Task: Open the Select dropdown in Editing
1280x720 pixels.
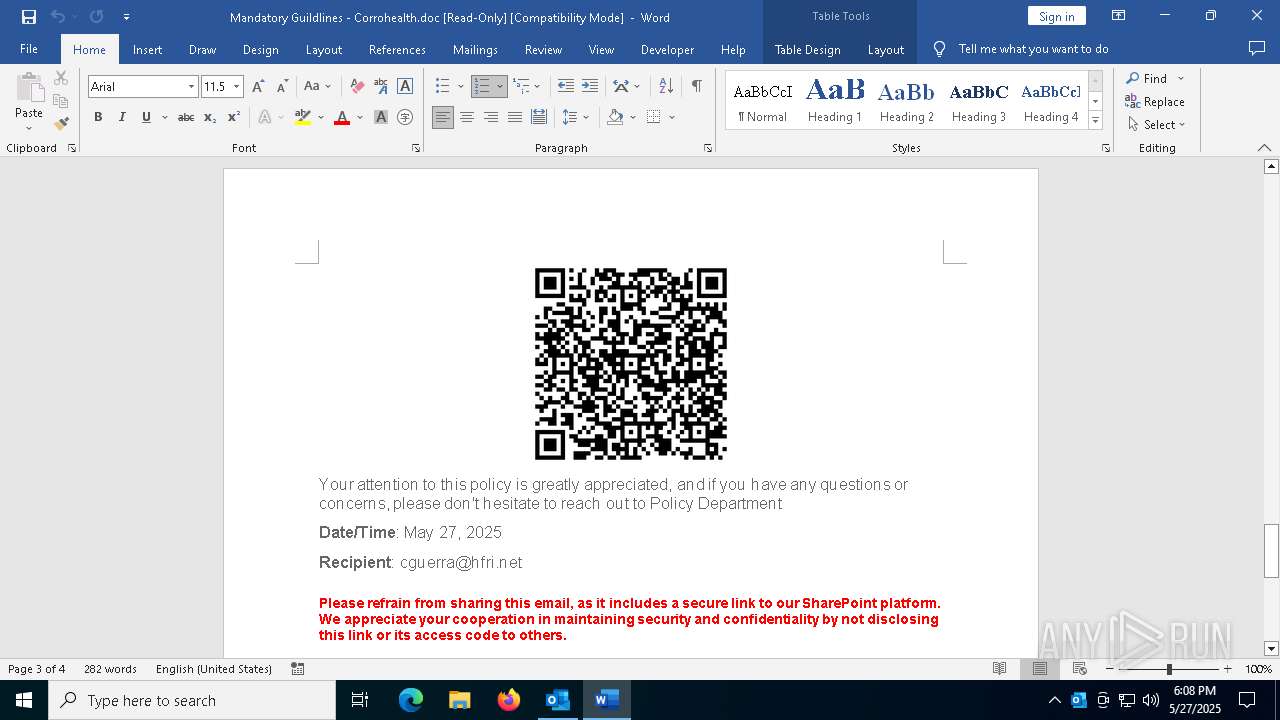Action: (x=1156, y=125)
